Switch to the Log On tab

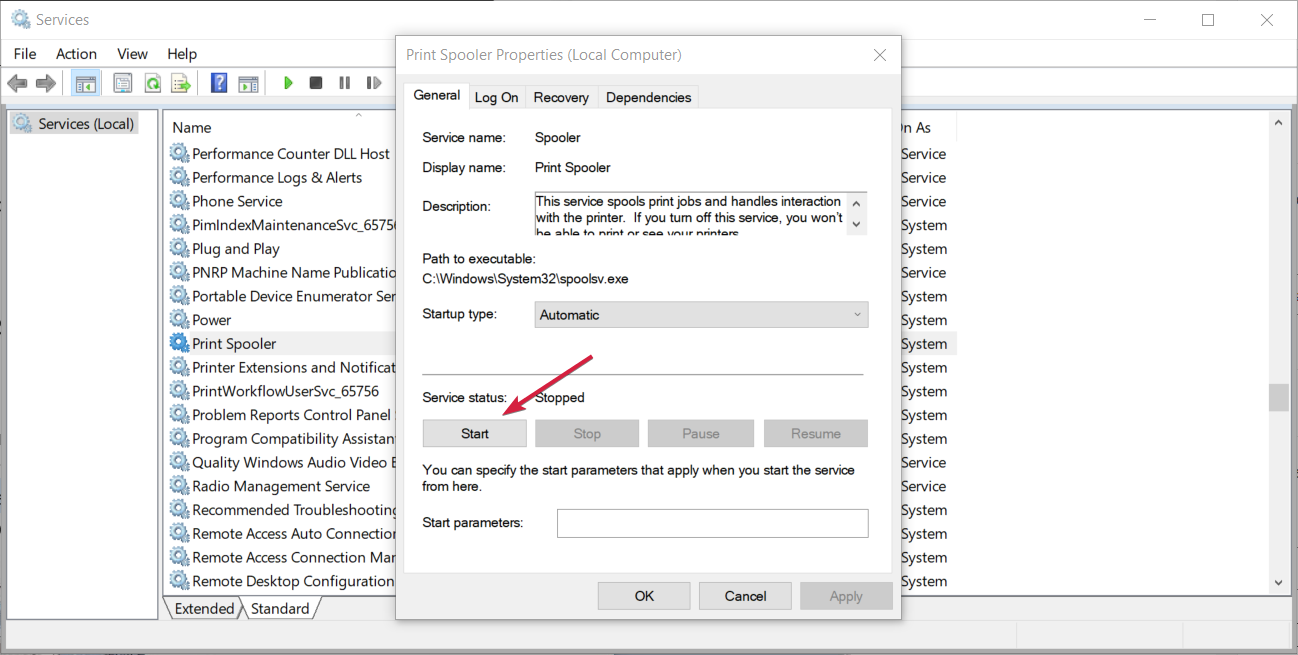(x=496, y=97)
